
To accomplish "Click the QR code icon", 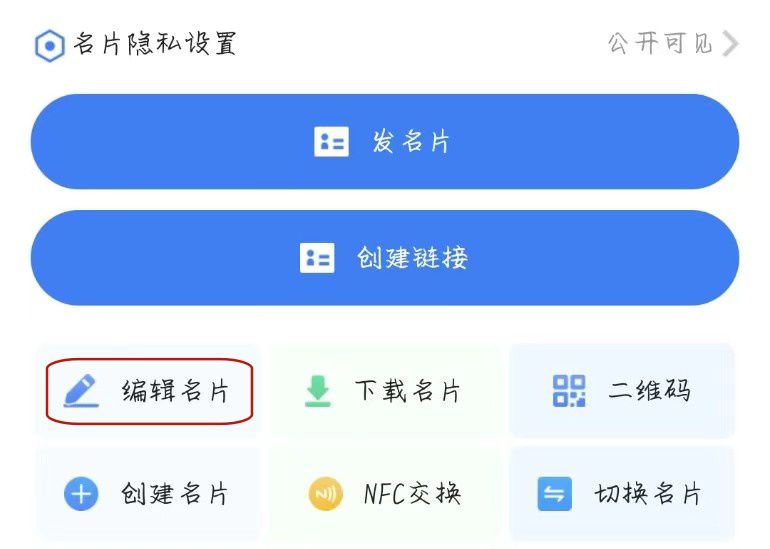I will pos(569,390).
